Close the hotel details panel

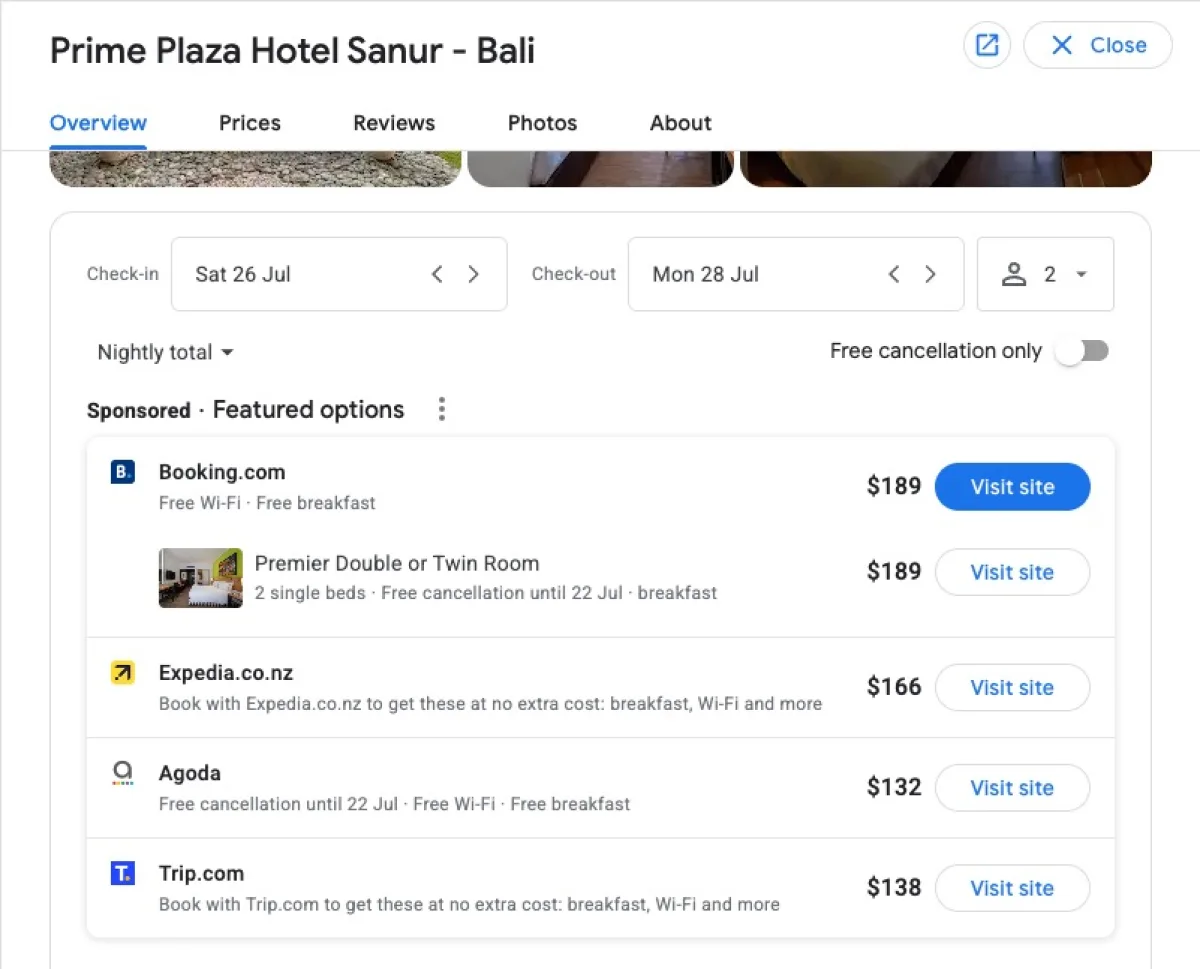coord(1097,45)
